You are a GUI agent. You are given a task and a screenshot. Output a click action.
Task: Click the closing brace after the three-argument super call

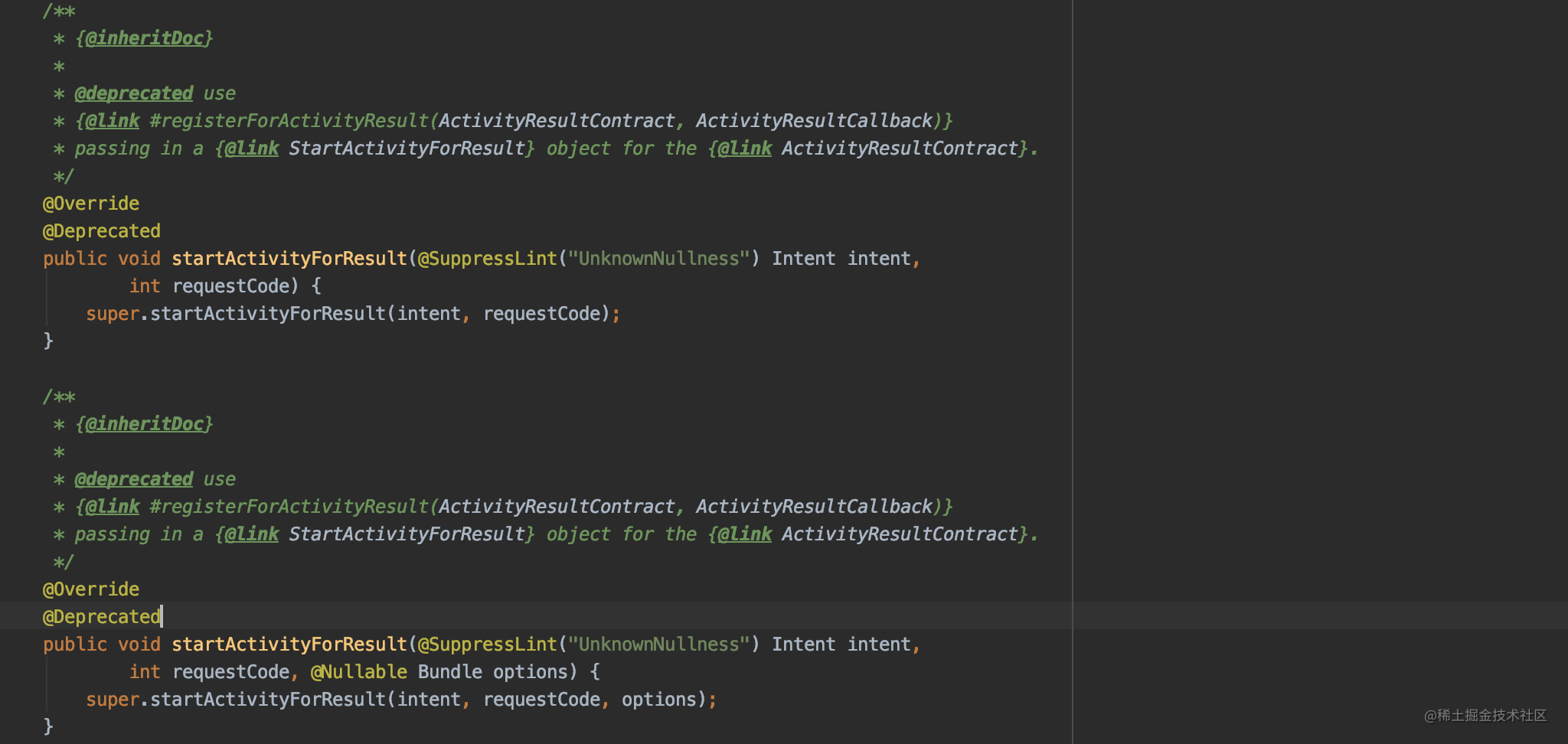(x=48, y=726)
